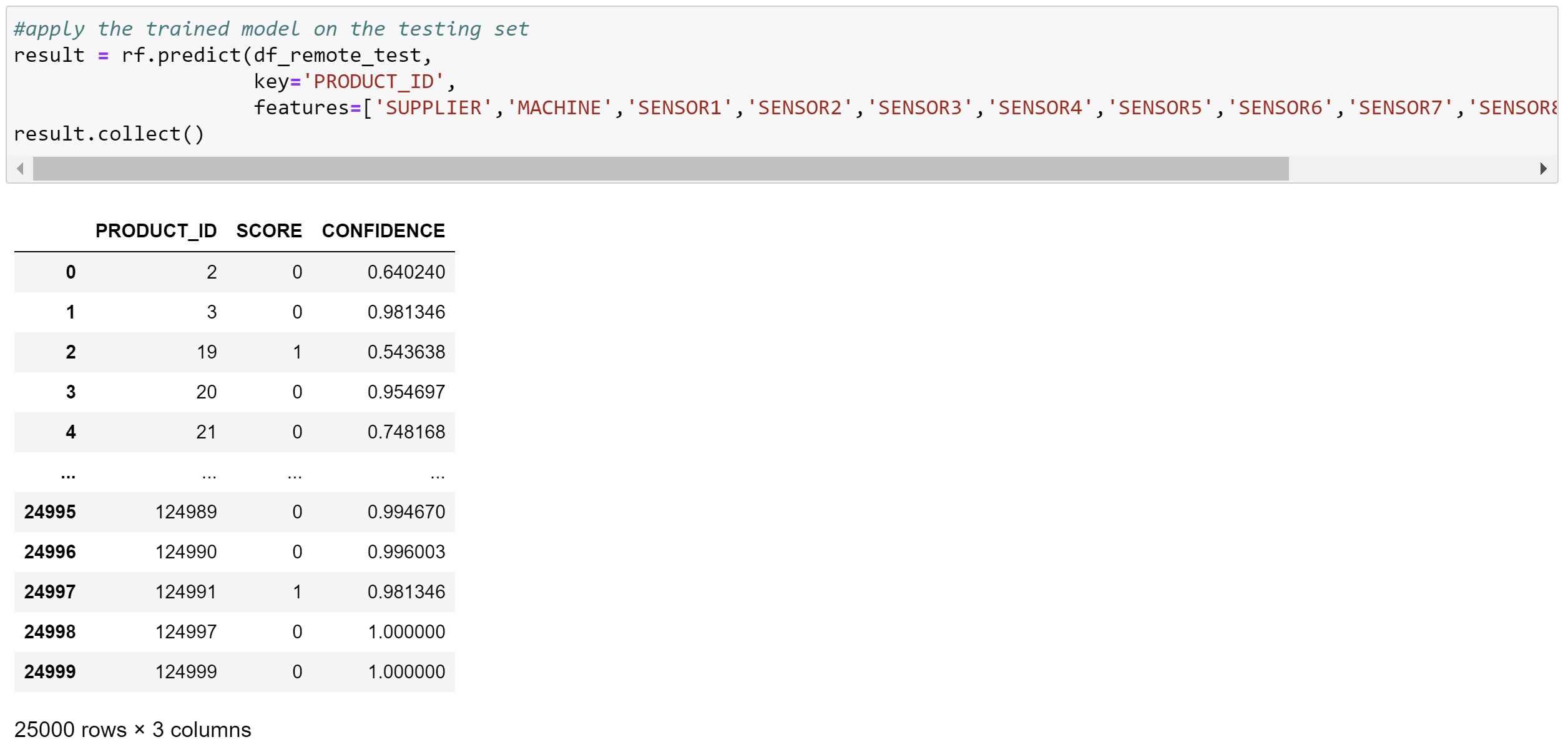Click the code comment line about testing set
Viewport: 1568px width, 747px height.
pyautogui.click(x=271, y=29)
